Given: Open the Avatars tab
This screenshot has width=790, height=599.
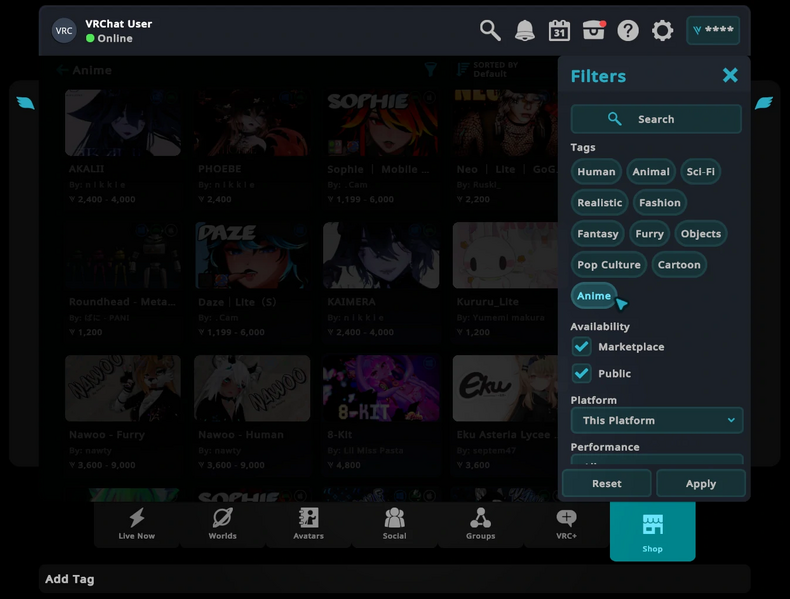Looking at the screenshot, I should click(308, 524).
